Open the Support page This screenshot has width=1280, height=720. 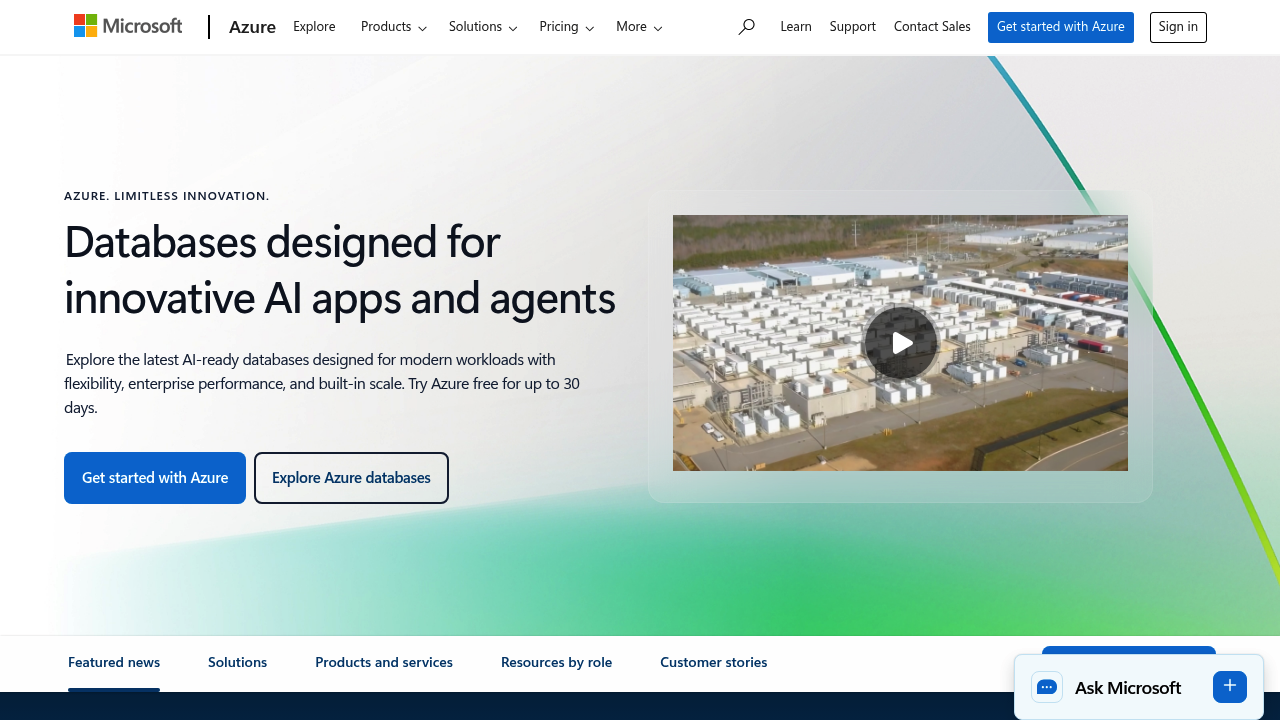coord(852,27)
